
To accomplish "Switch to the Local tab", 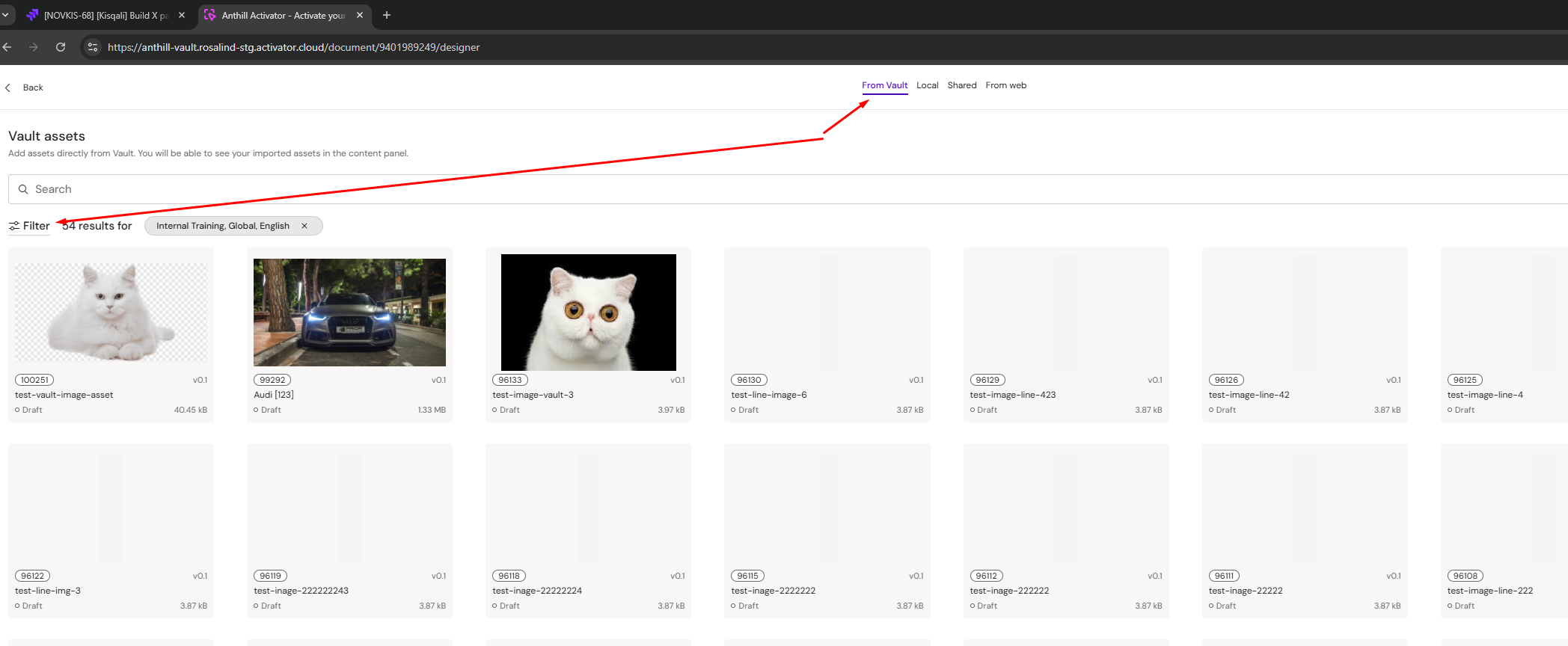I will pos(927,85).
